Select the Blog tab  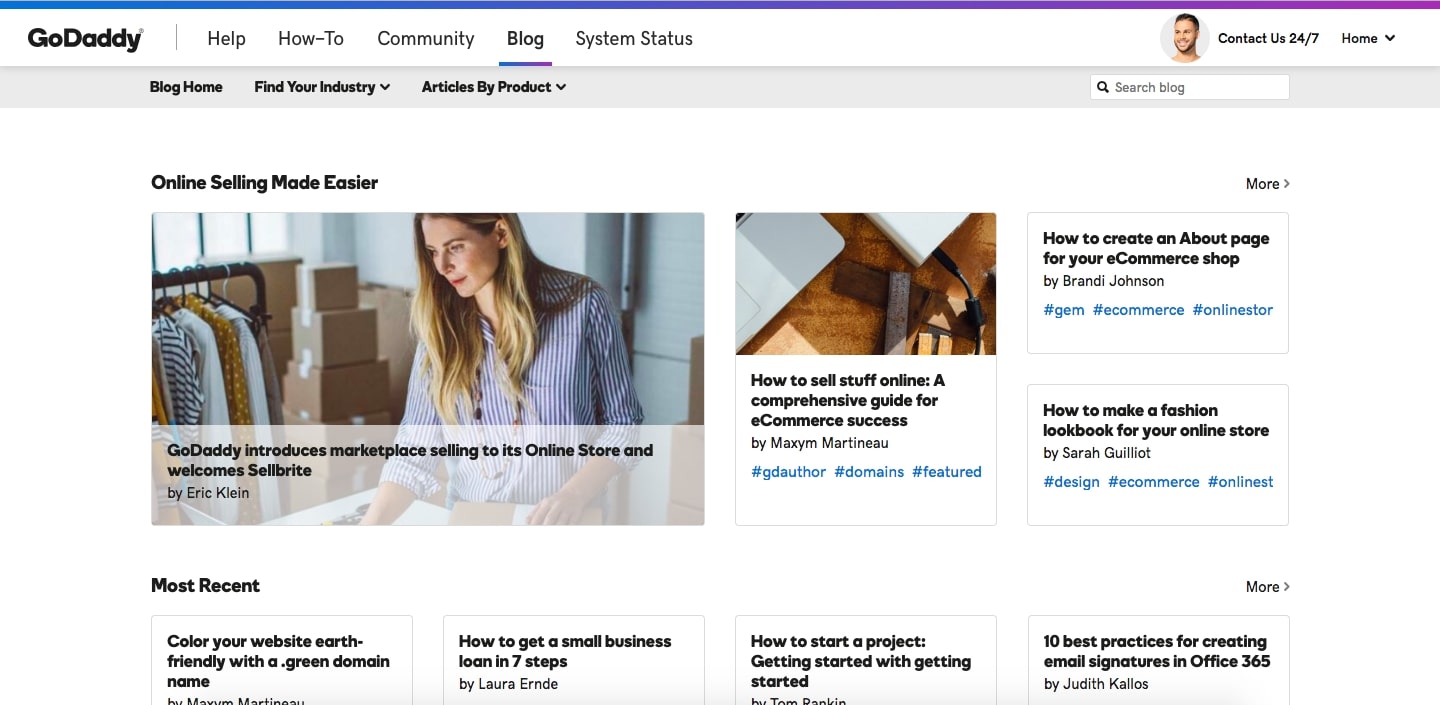point(525,39)
